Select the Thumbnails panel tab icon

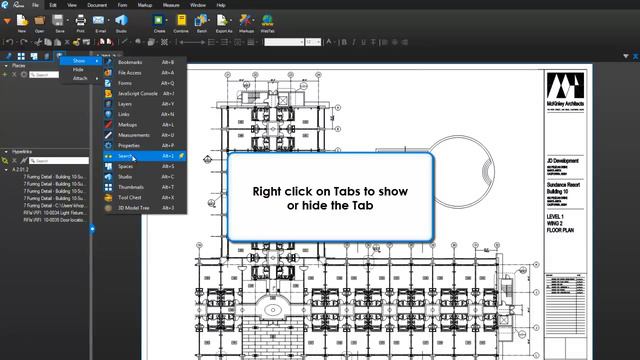click(x=21, y=56)
